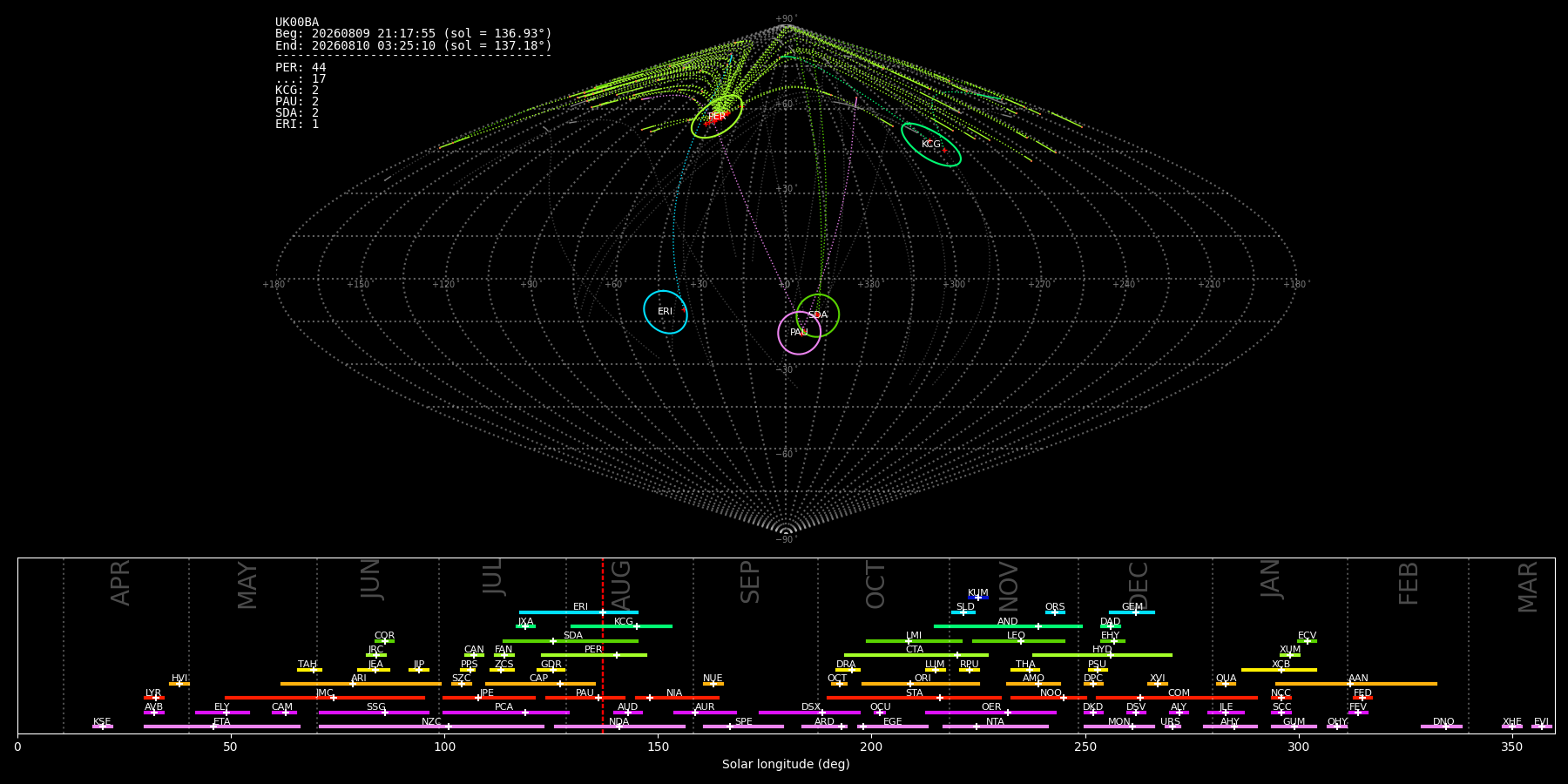Click the ERI cyan radiant circle
This screenshot has height=784, width=1568.
click(666, 312)
